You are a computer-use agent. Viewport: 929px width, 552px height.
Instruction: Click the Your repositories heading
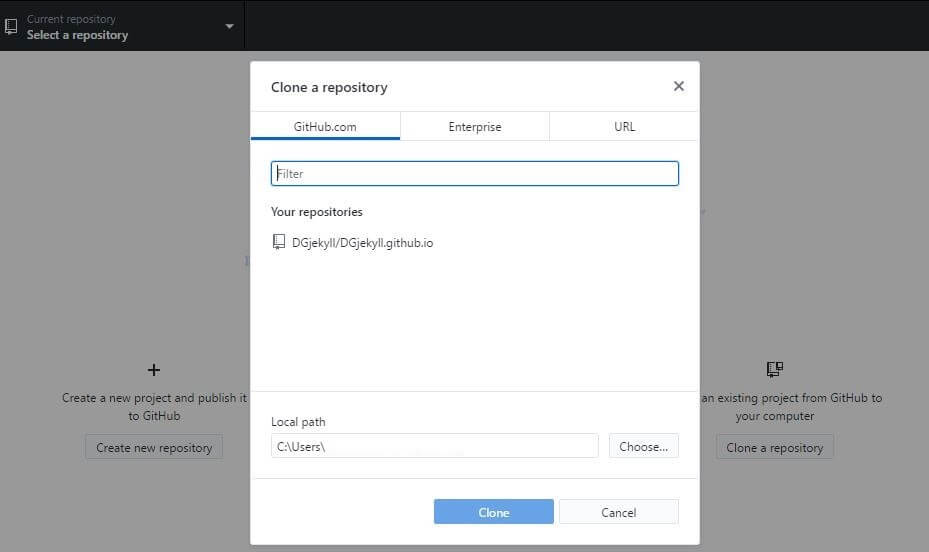pyautogui.click(x=317, y=212)
